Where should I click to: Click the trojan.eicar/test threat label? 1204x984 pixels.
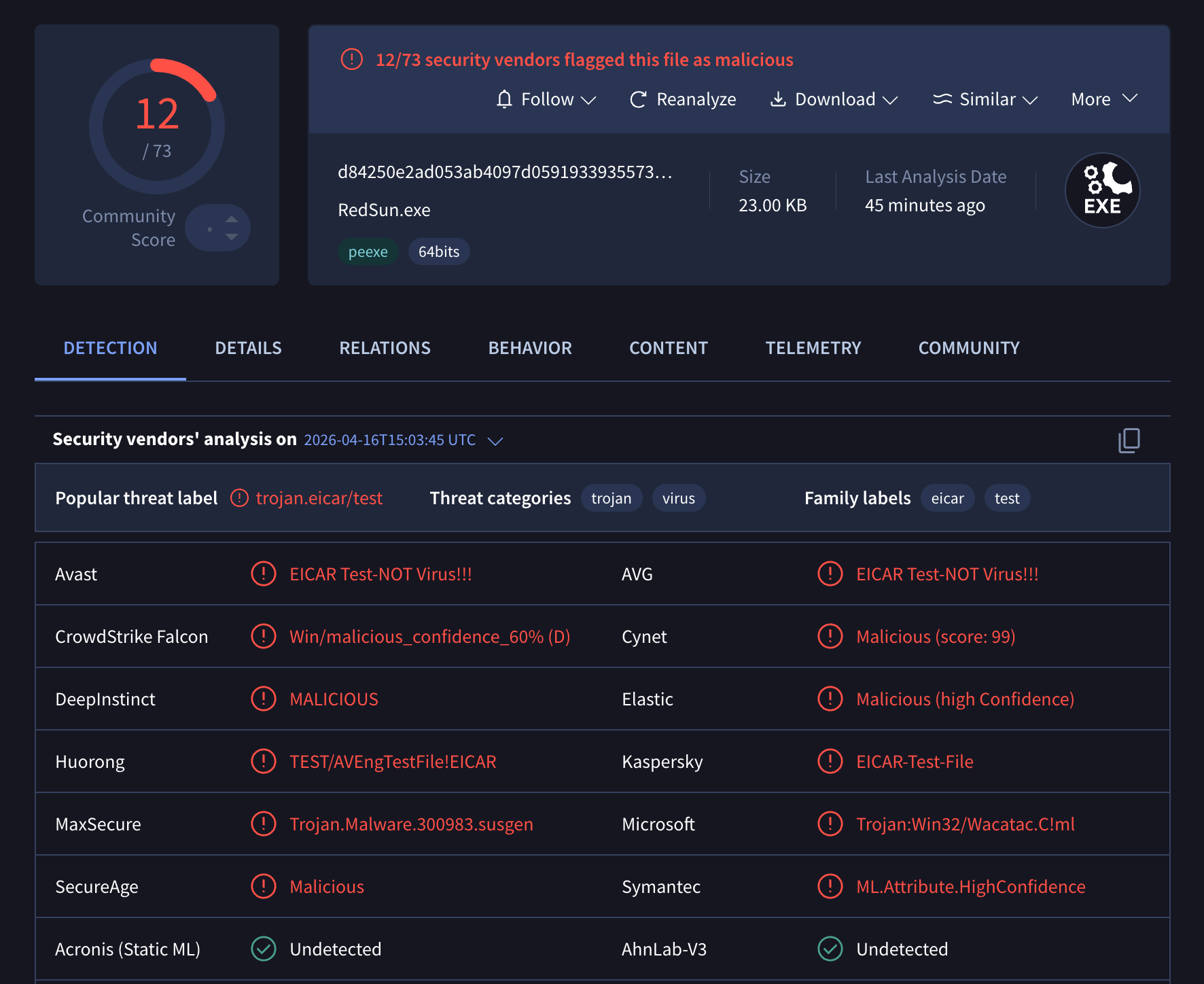(x=319, y=498)
